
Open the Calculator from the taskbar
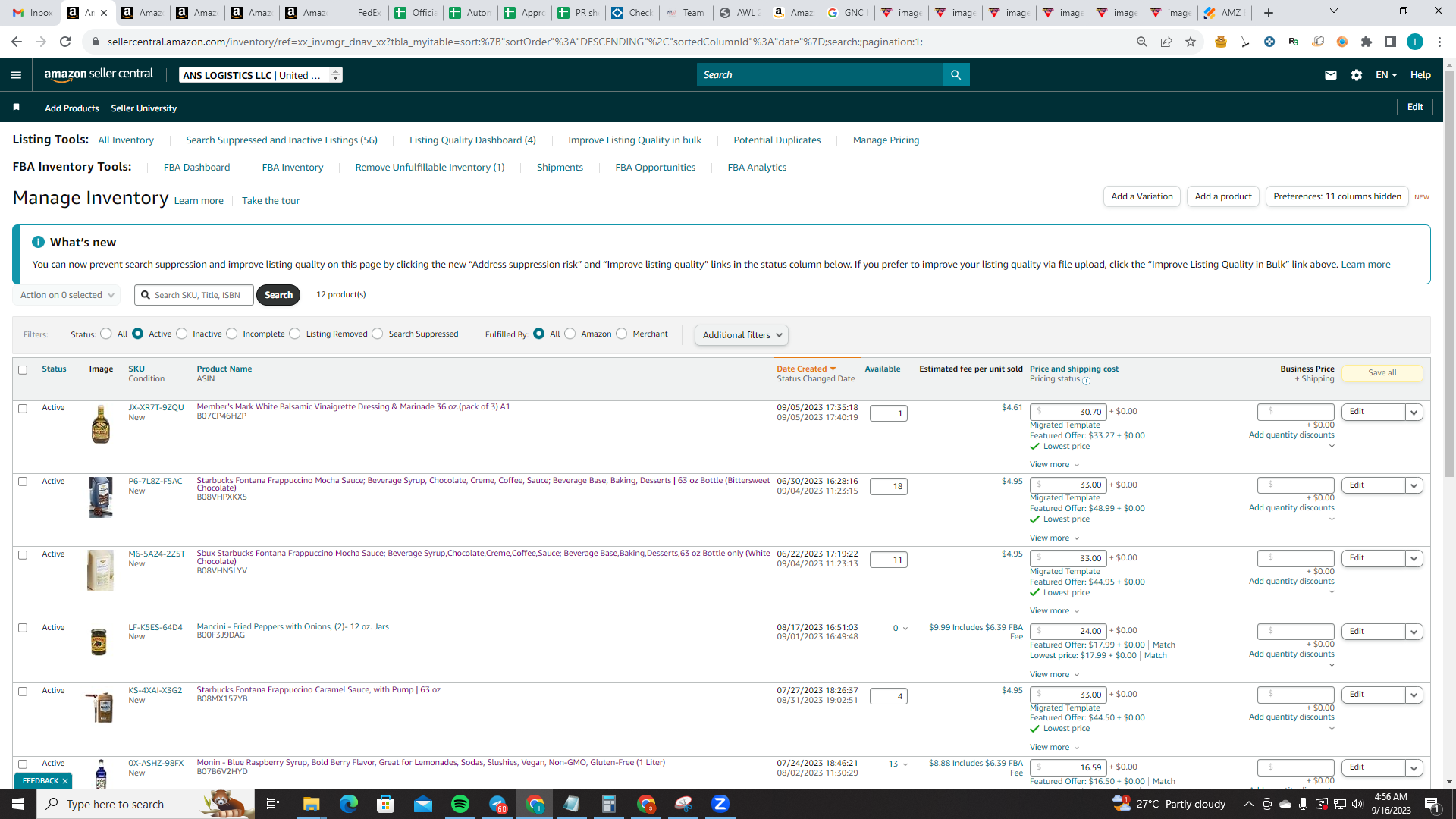point(609,804)
